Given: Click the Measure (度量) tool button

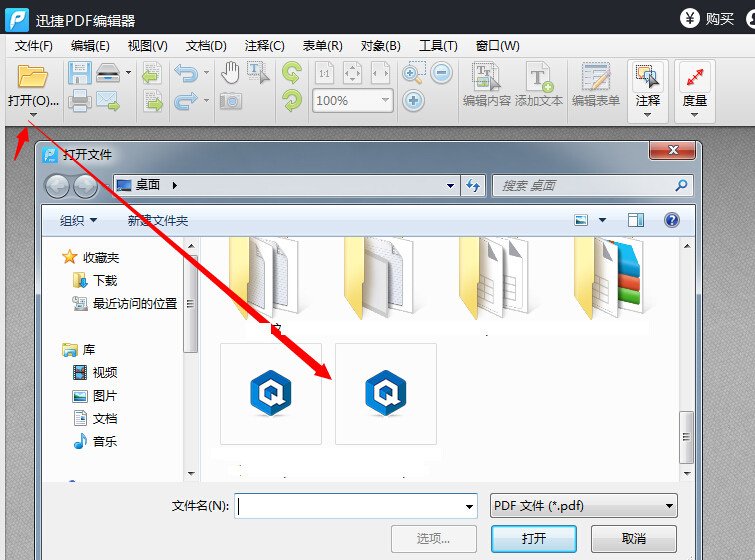Looking at the screenshot, I should [x=694, y=91].
